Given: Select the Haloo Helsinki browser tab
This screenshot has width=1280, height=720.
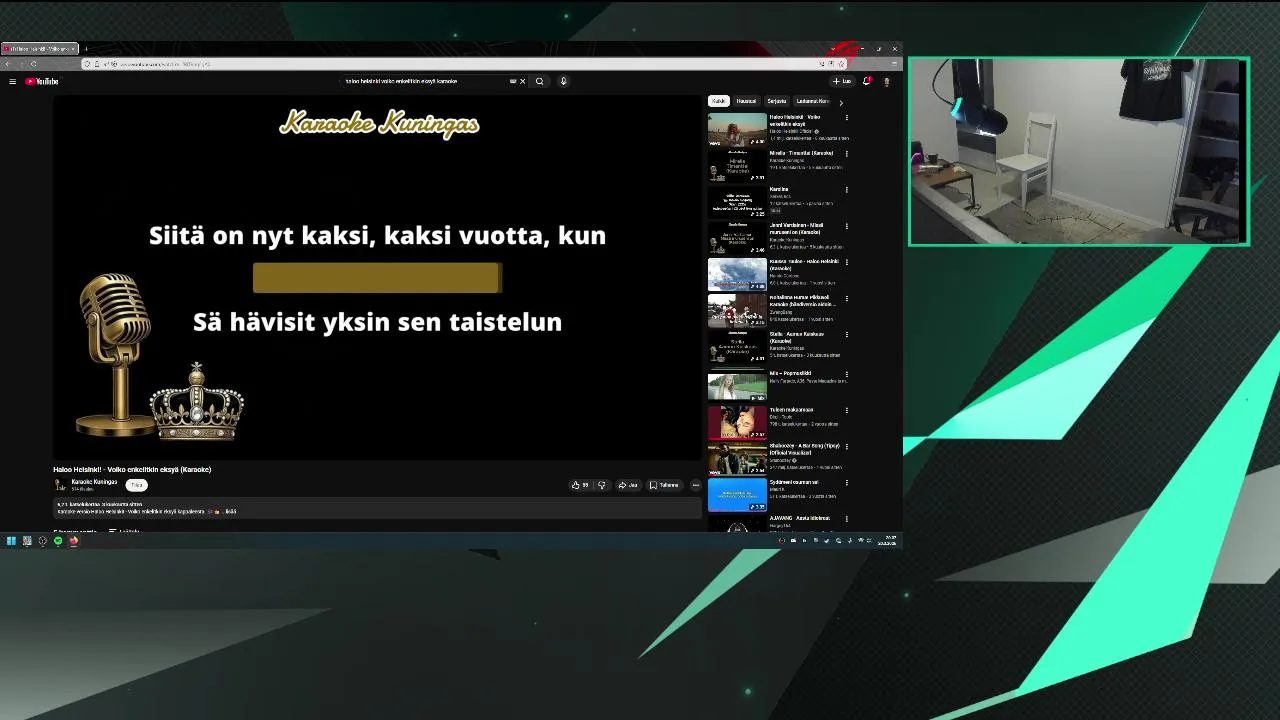Looking at the screenshot, I should tap(38, 48).
